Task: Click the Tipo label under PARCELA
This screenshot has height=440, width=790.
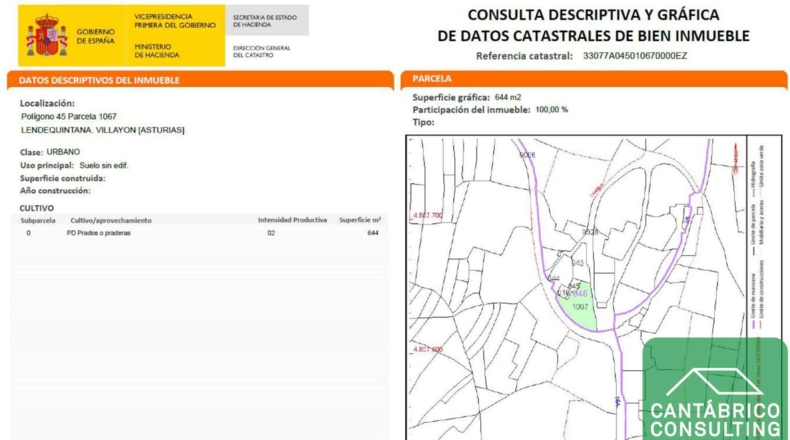Action: (x=423, y=122)
